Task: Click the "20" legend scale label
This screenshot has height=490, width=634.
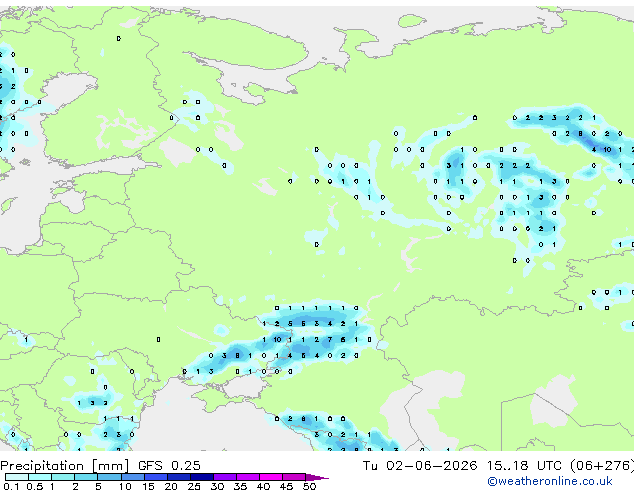Action: 171,486
